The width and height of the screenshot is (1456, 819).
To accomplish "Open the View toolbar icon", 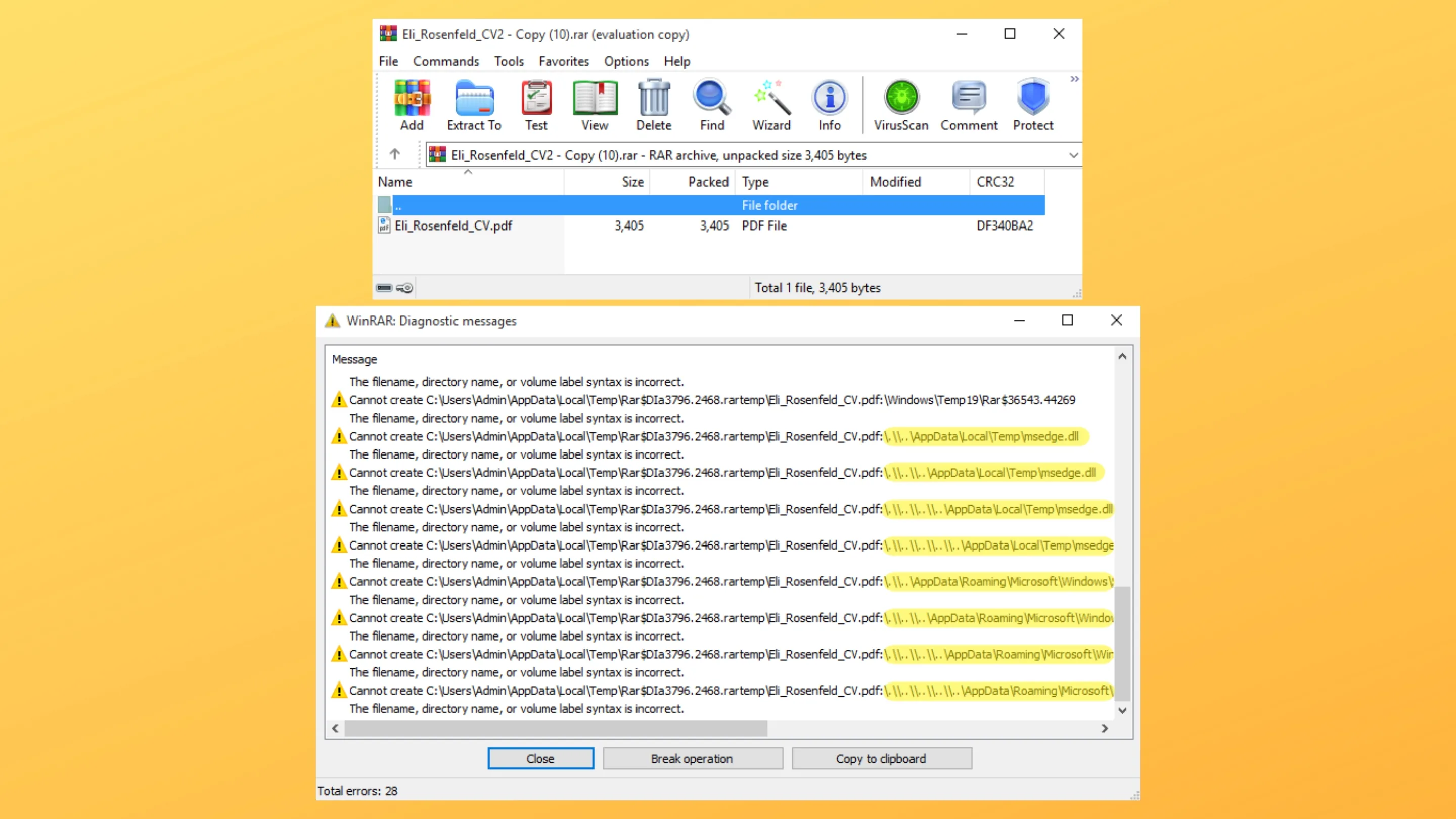I will (595, 106).
